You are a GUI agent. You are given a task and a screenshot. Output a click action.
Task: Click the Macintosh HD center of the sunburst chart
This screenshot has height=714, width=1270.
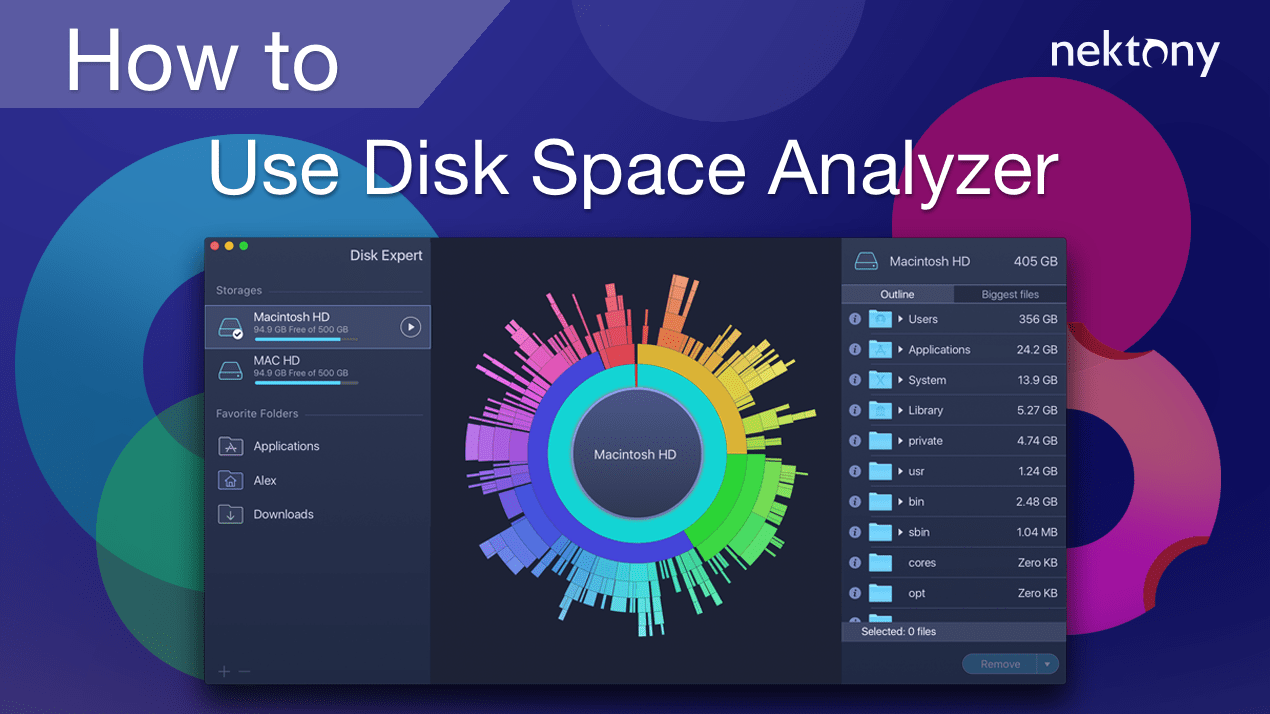[634, 454]
